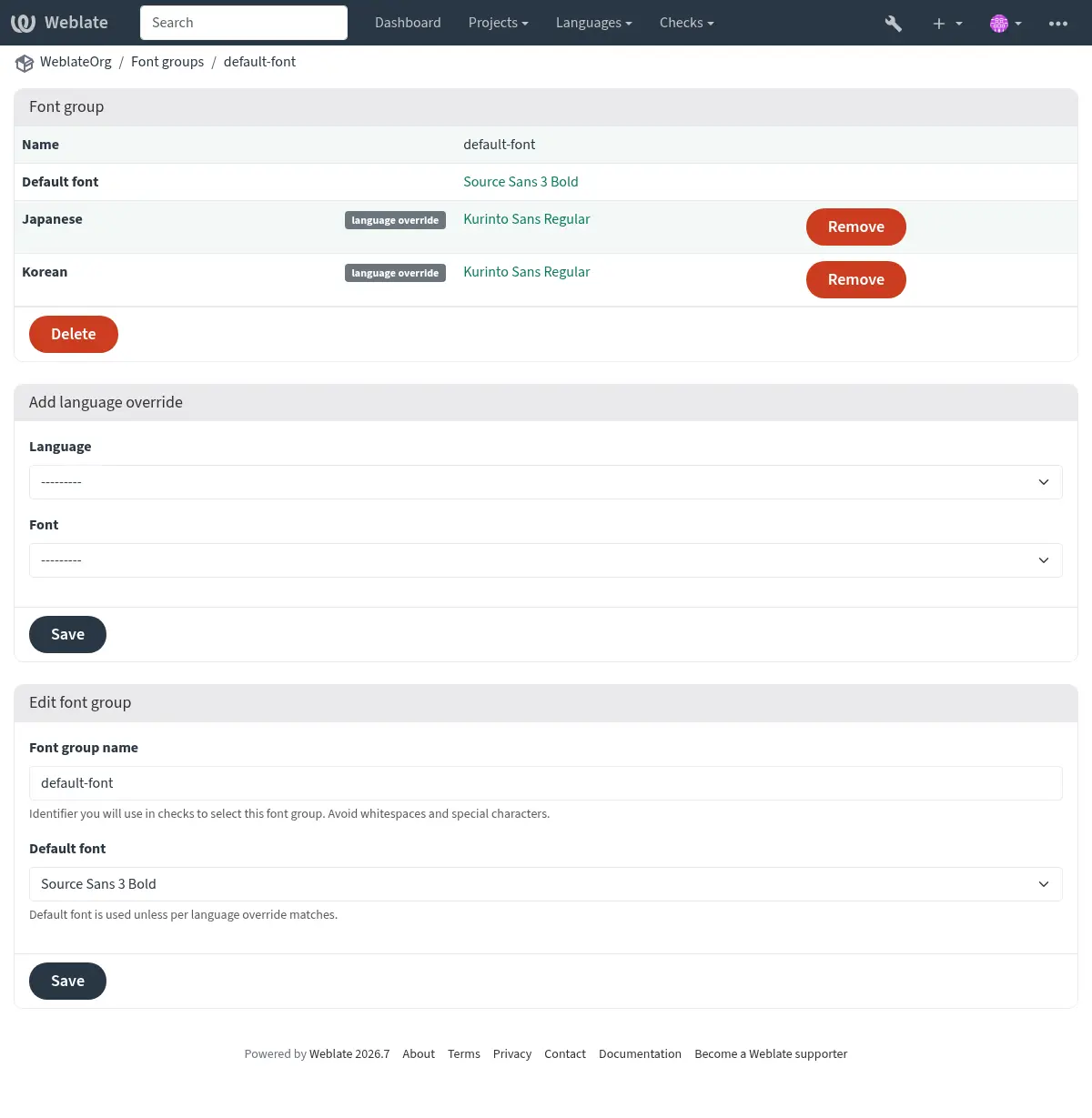This screenshot has width=1092, height=1118.
Task: Open the Projects menu
Action: coord(498,23)
